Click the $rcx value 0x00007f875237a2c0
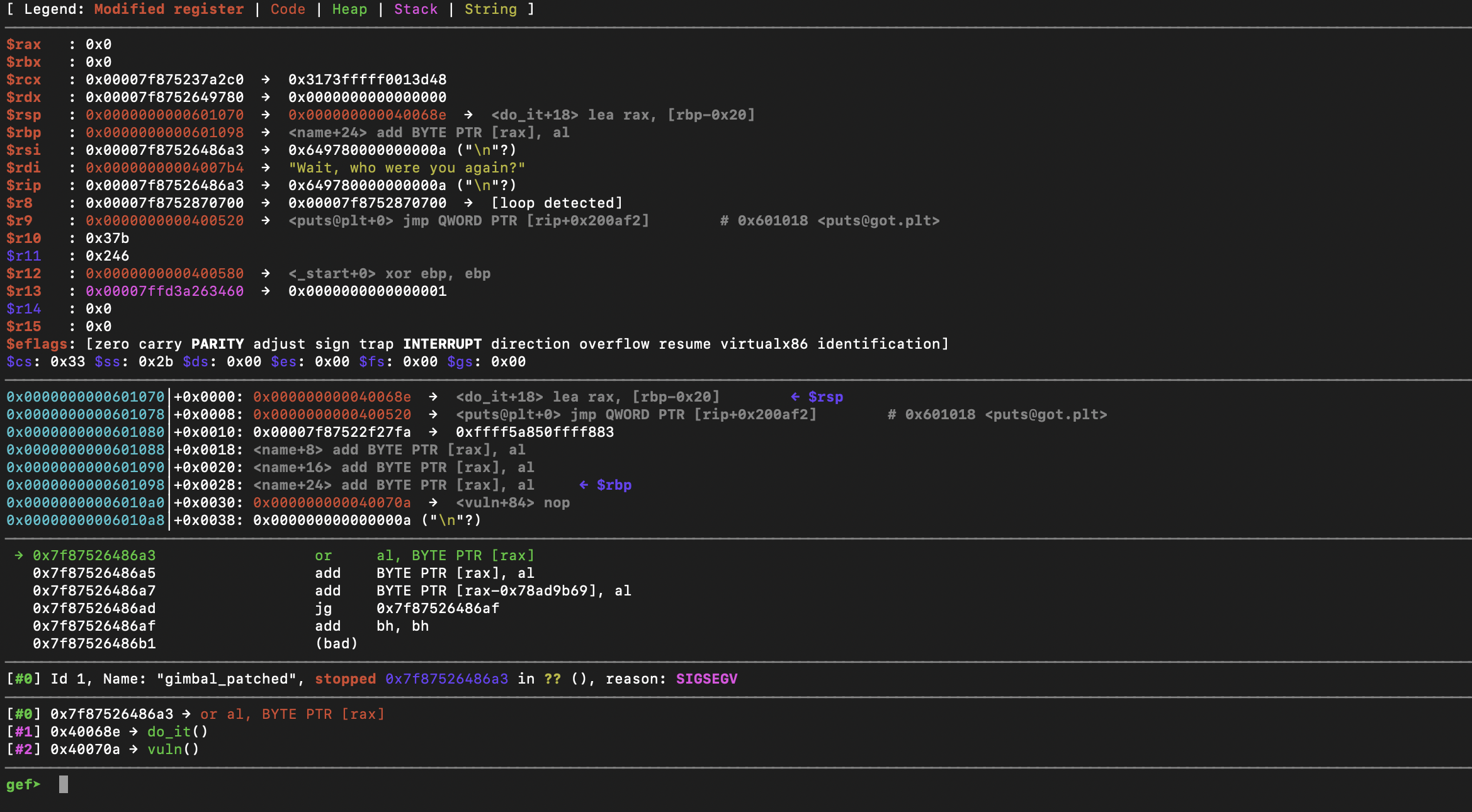 165,80
